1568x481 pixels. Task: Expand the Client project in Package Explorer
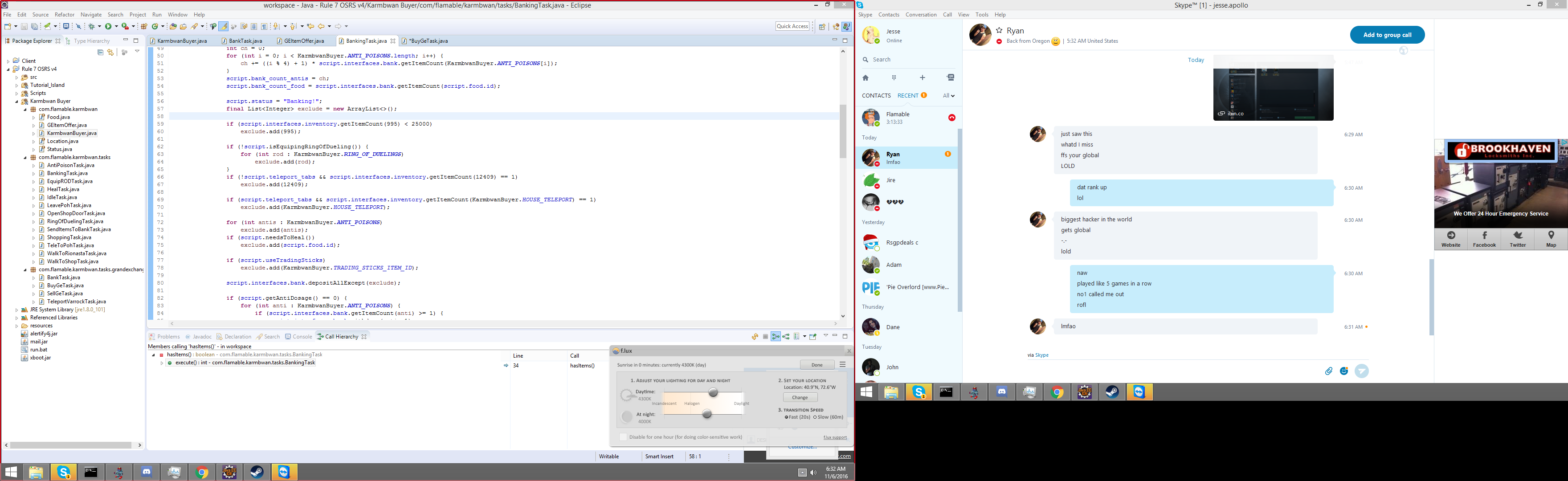point(8,61)
